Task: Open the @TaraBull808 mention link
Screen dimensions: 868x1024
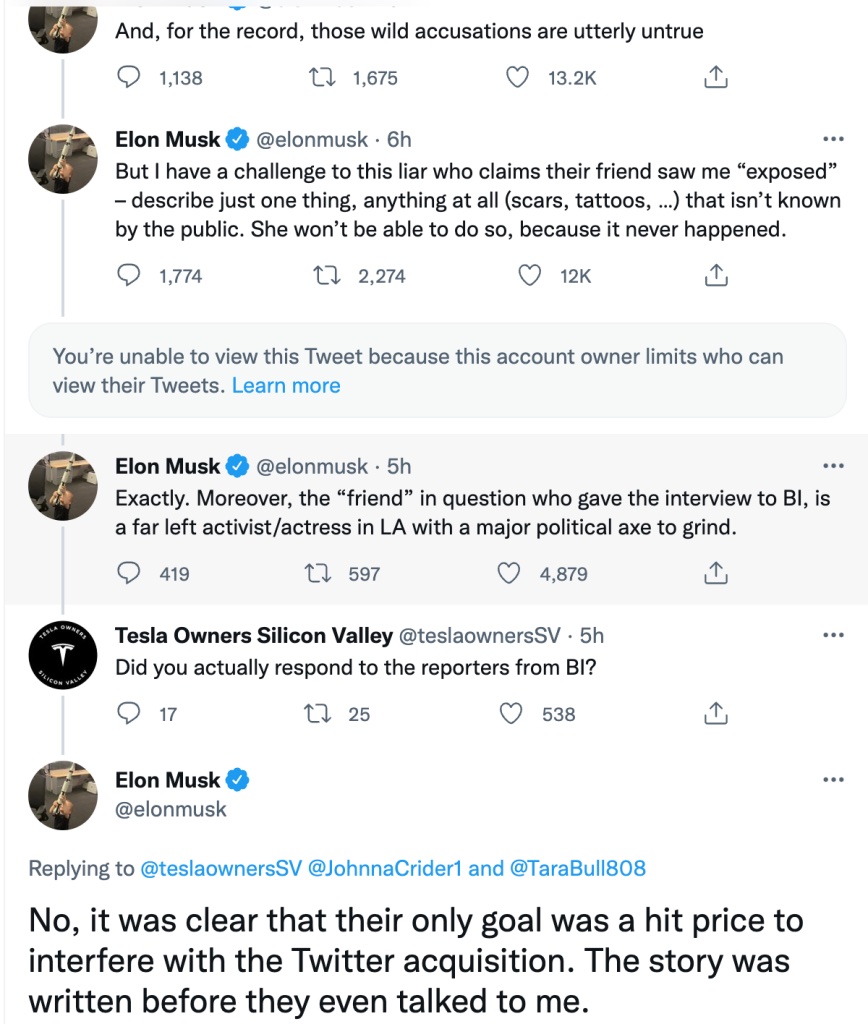Action: click(578, 868)
